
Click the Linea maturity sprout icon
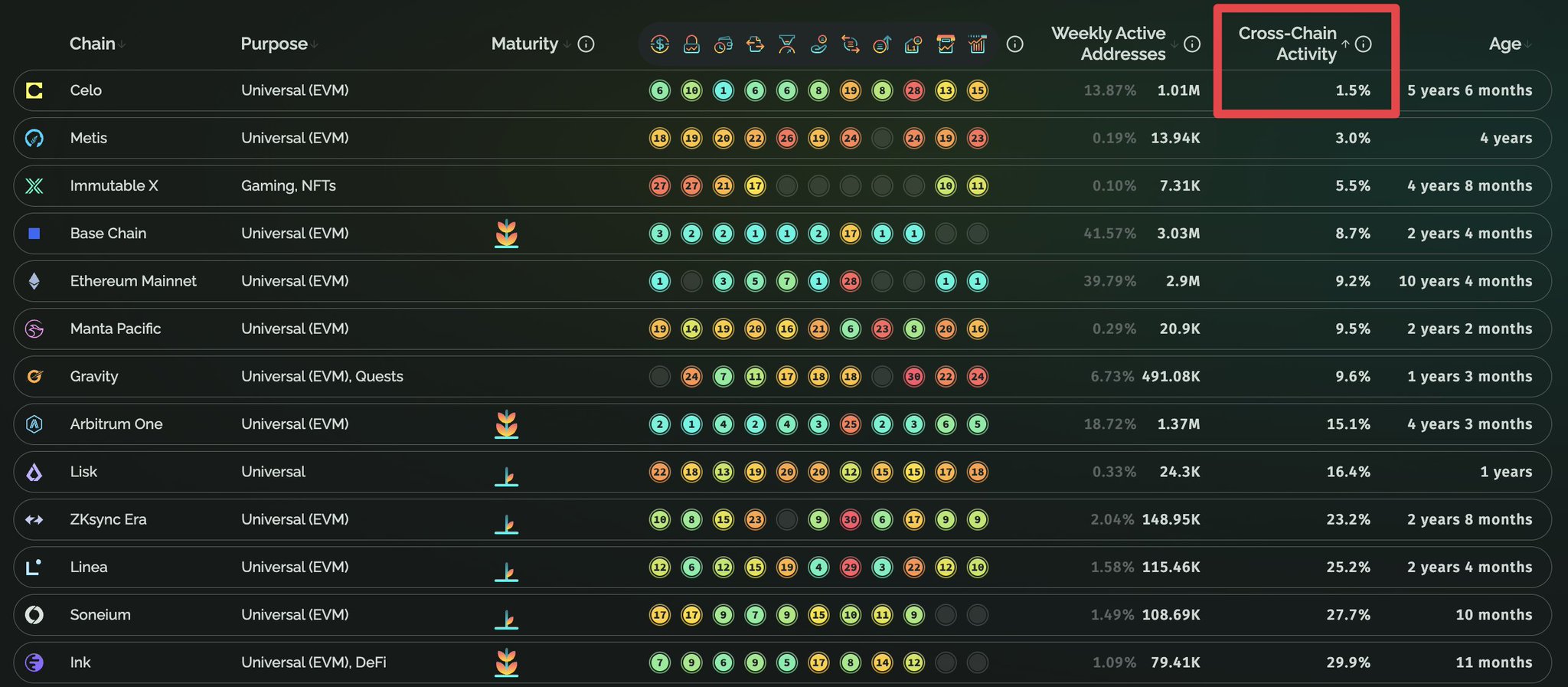(x=506, y=571)
